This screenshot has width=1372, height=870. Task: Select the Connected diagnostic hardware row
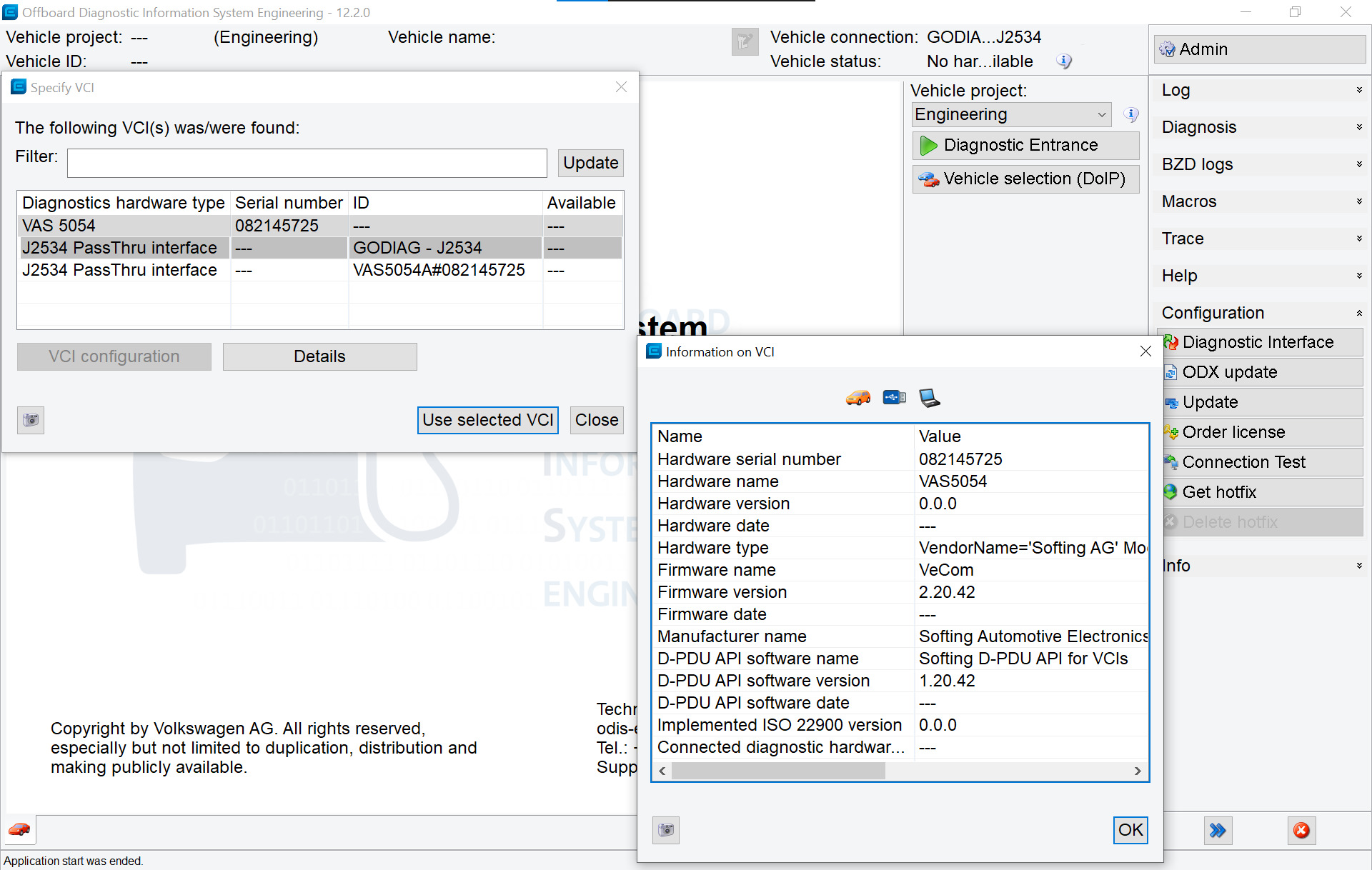point(900,747)
